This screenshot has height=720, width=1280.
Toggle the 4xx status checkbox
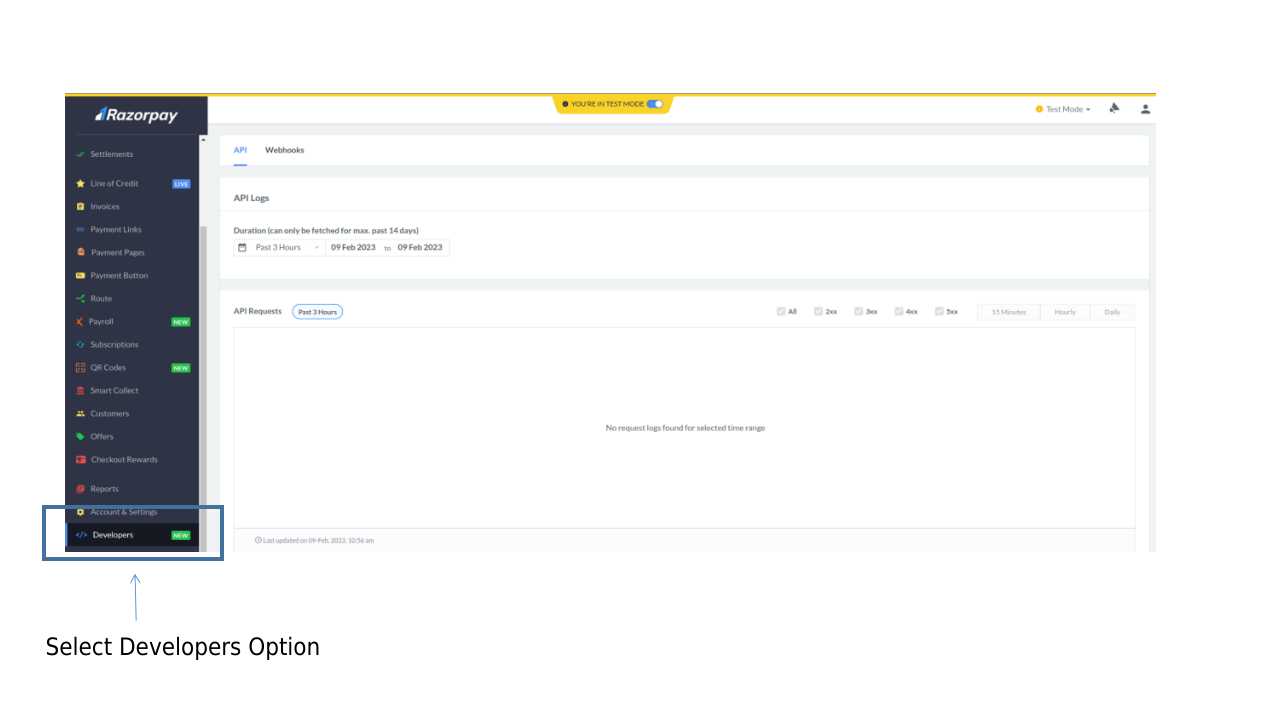(x=899, y=311)
